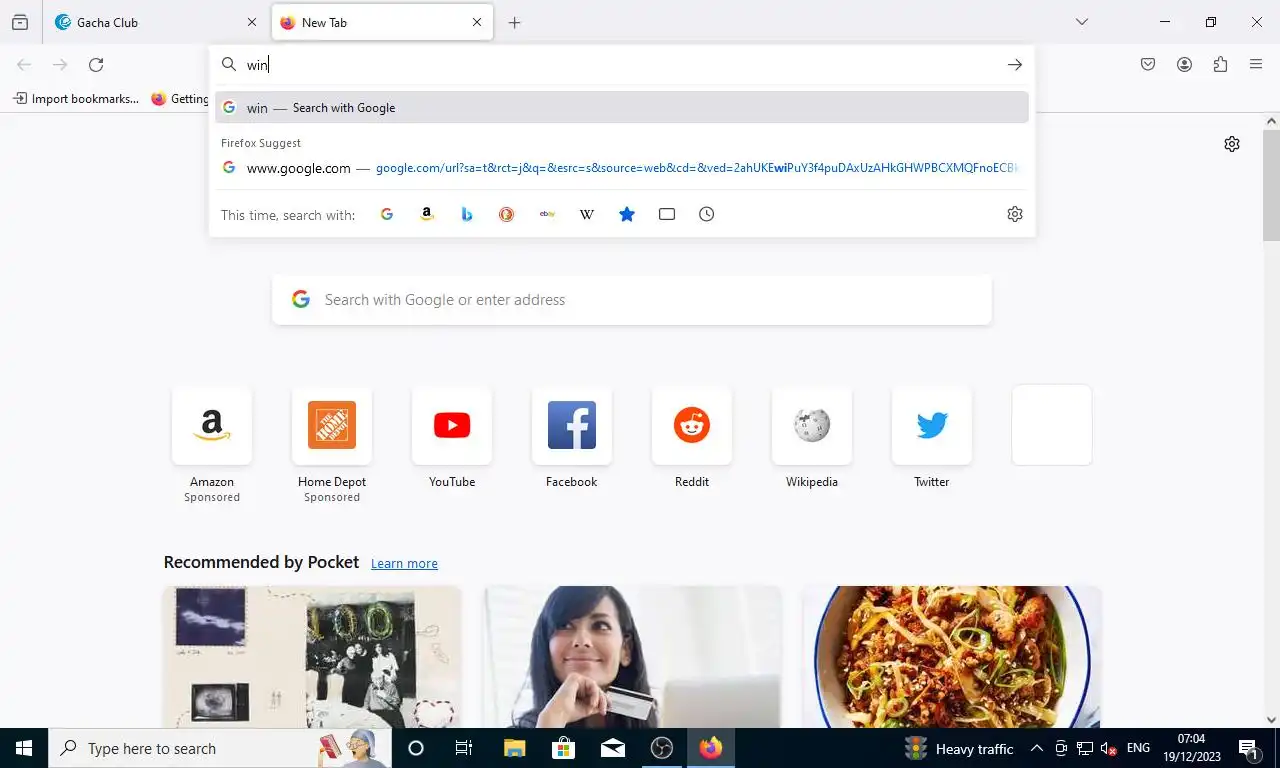Choose 'win — Search with Google' suggestion
The width and height of the screenshot is (1280, 768).
coord(622,108)
